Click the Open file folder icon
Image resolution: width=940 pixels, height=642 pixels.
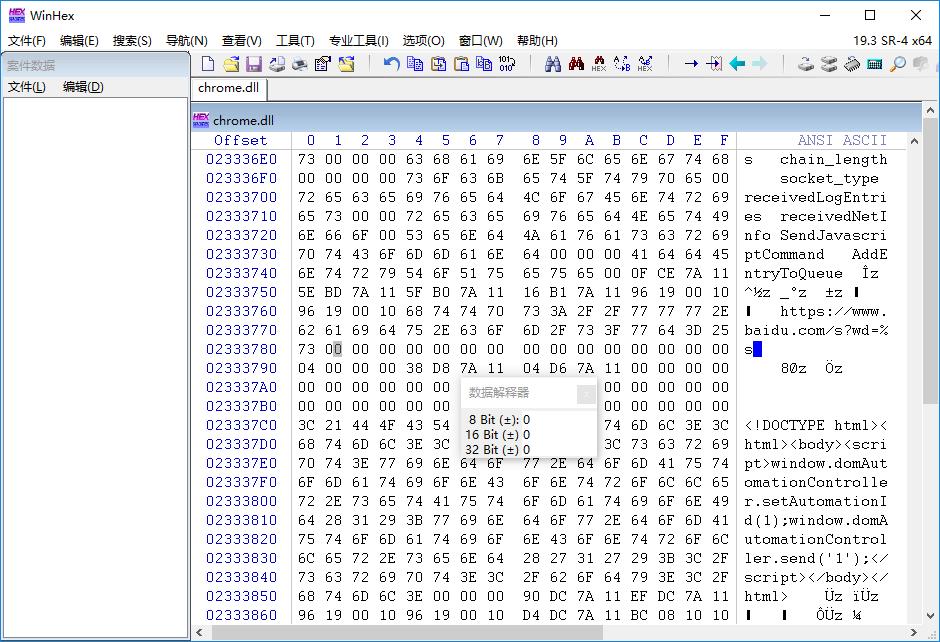pos(231,64)
